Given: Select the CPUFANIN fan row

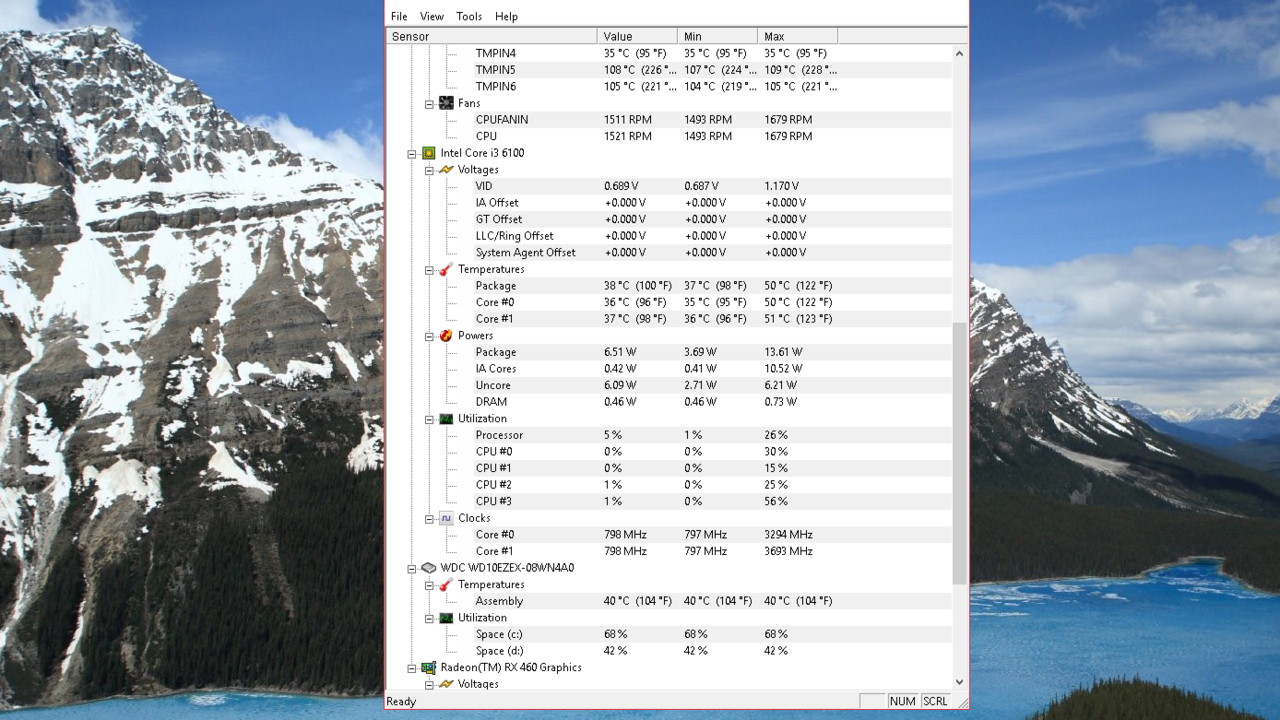Looking at the screenshot, I should 669,119.
